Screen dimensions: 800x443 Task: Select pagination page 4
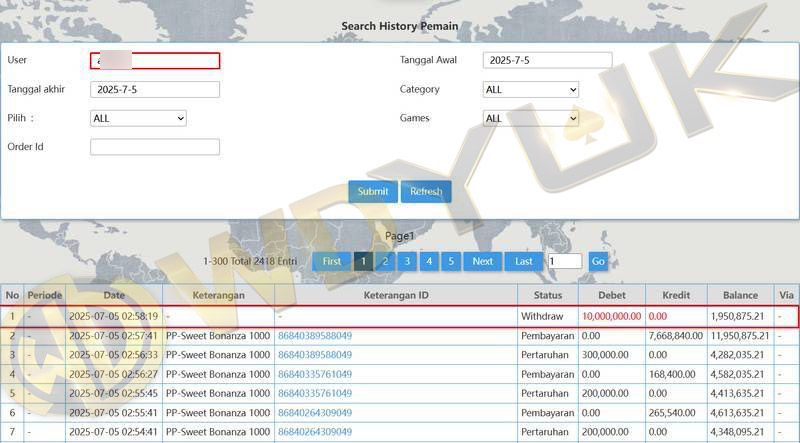pos(429,261)
